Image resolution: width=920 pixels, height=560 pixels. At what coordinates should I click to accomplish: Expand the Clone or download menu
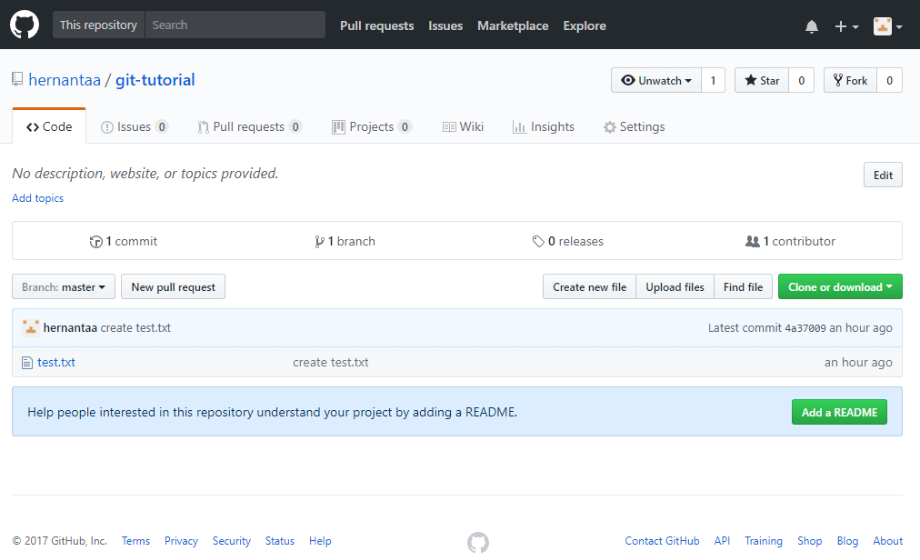tap(840, 287)
